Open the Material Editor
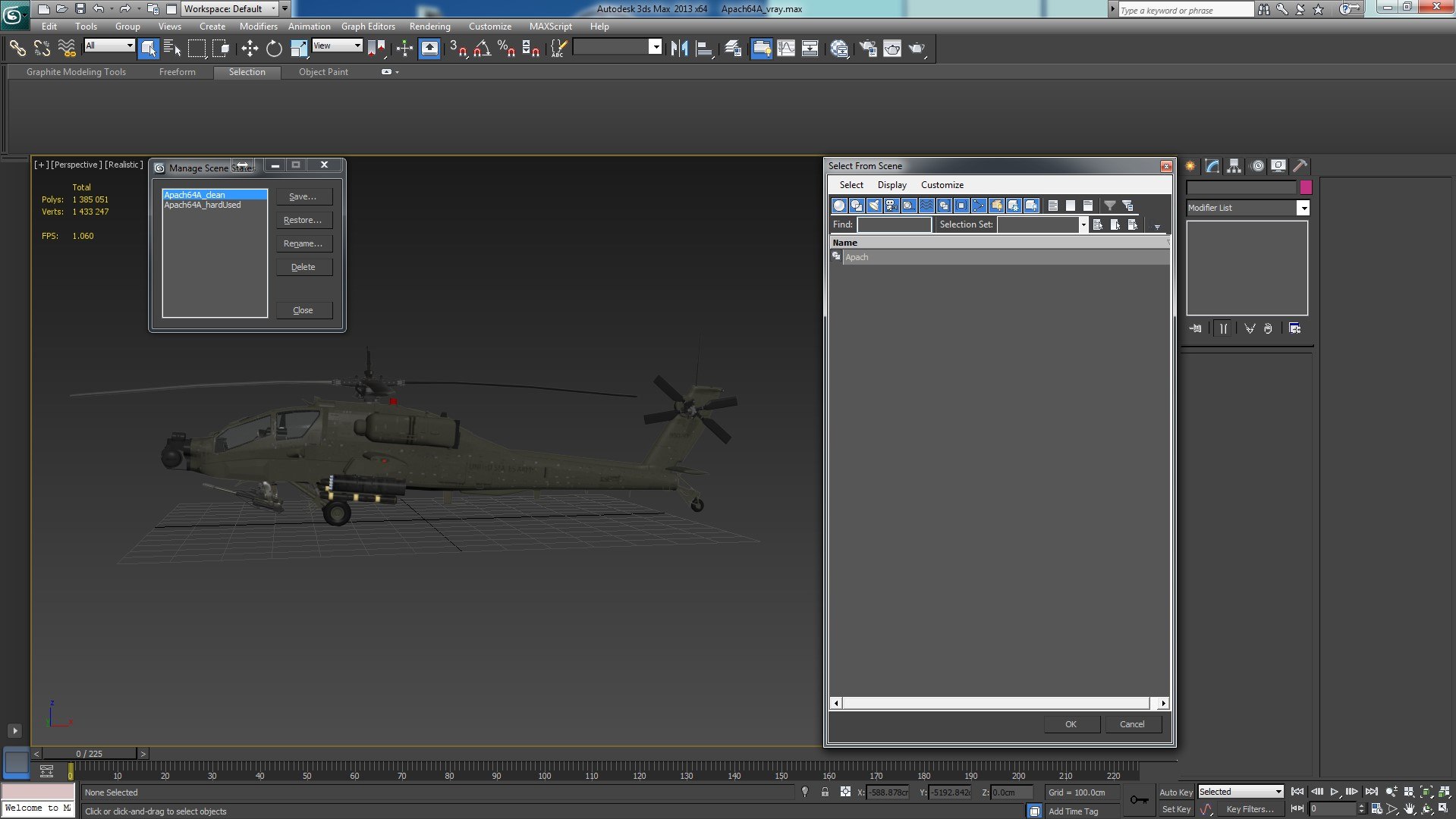 click(x=839, y=49)
